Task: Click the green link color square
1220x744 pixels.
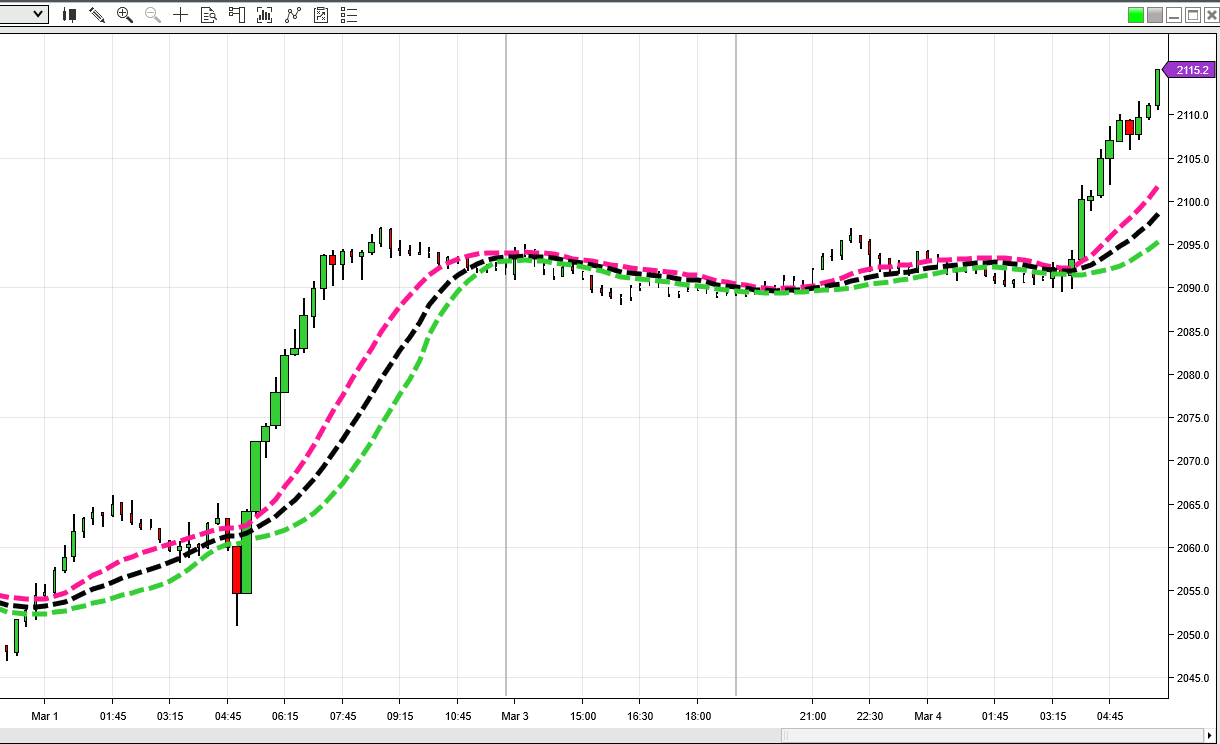Action: pyautogui.click(x=1135, y=15)
